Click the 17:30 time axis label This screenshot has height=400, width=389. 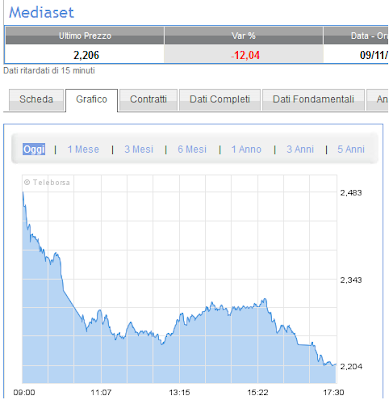tap(334, 392)
